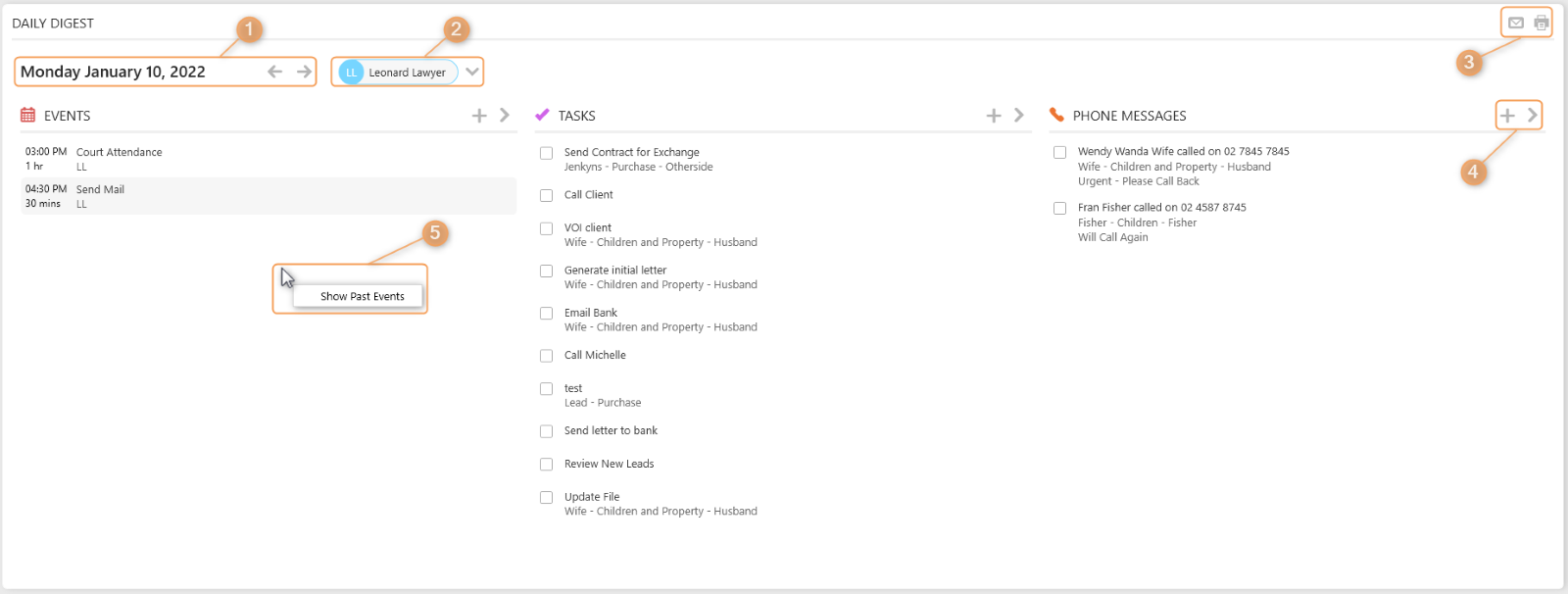Expand the Events panel chevron
This screenshot has width=1568, height=594.
(505, 116)
